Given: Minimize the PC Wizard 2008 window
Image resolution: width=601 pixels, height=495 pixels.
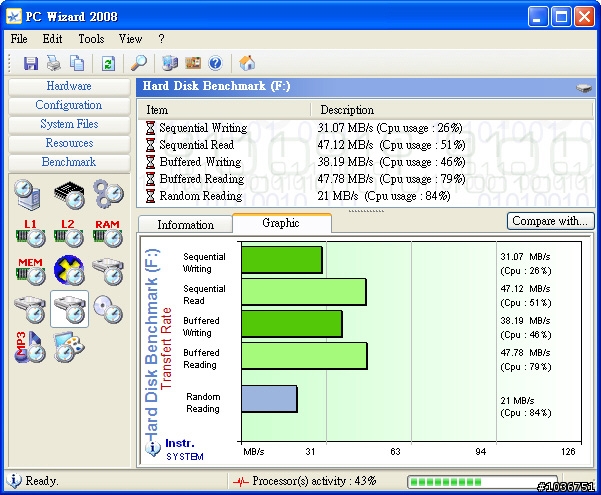Looking at the screenshot, I should (x=537, y=16).
